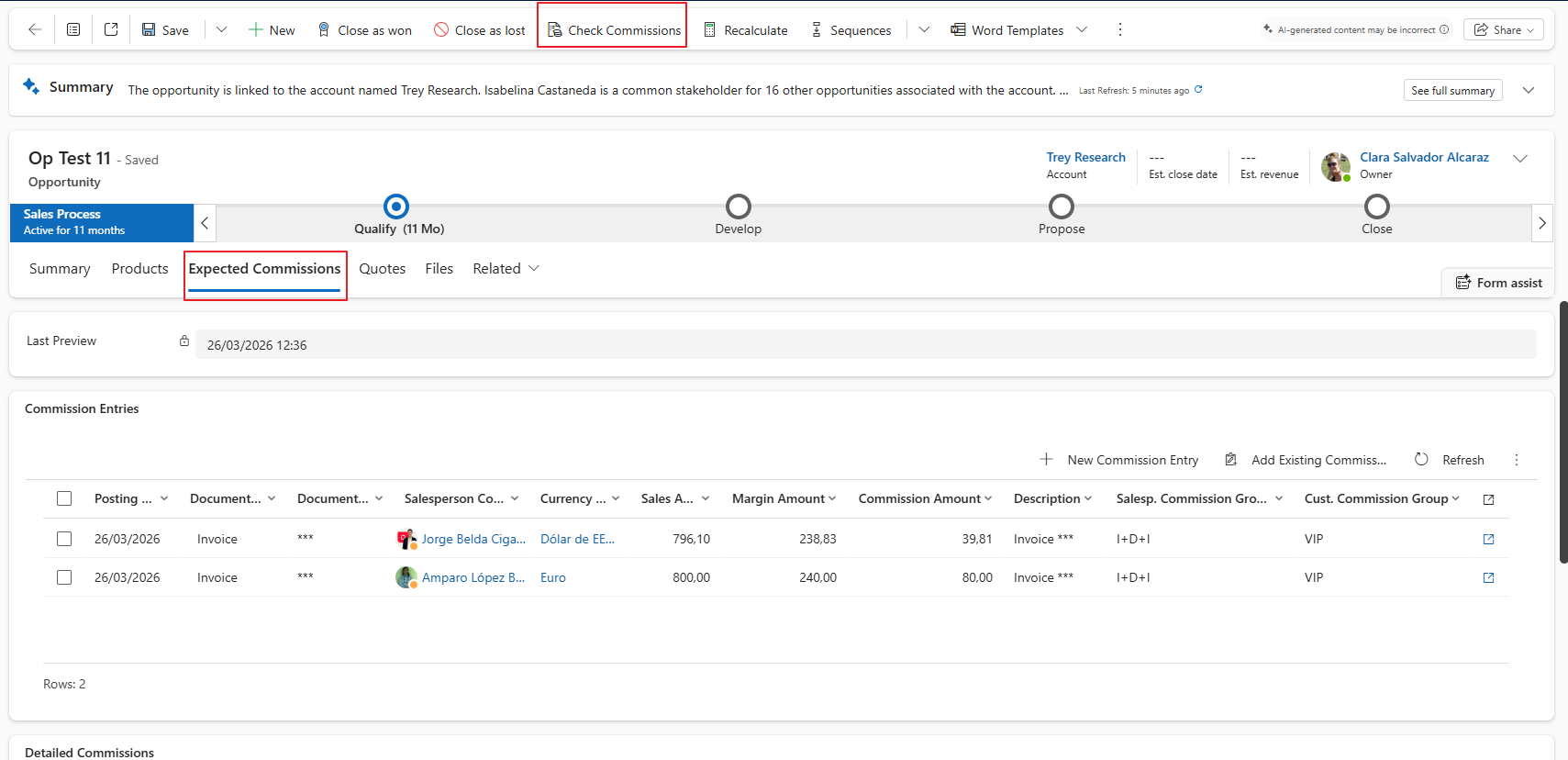Click the Form assist button
Screen dimensions: 1568x760
click(x=1499, y=283)
